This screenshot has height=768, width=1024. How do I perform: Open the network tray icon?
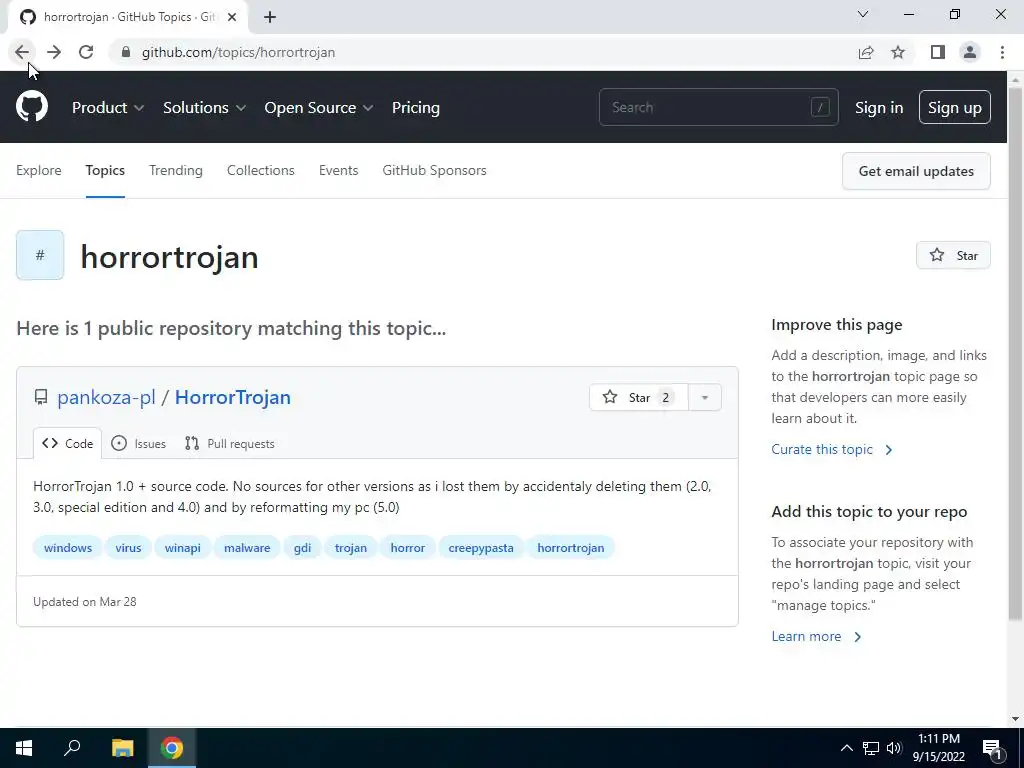click(871, 748)
